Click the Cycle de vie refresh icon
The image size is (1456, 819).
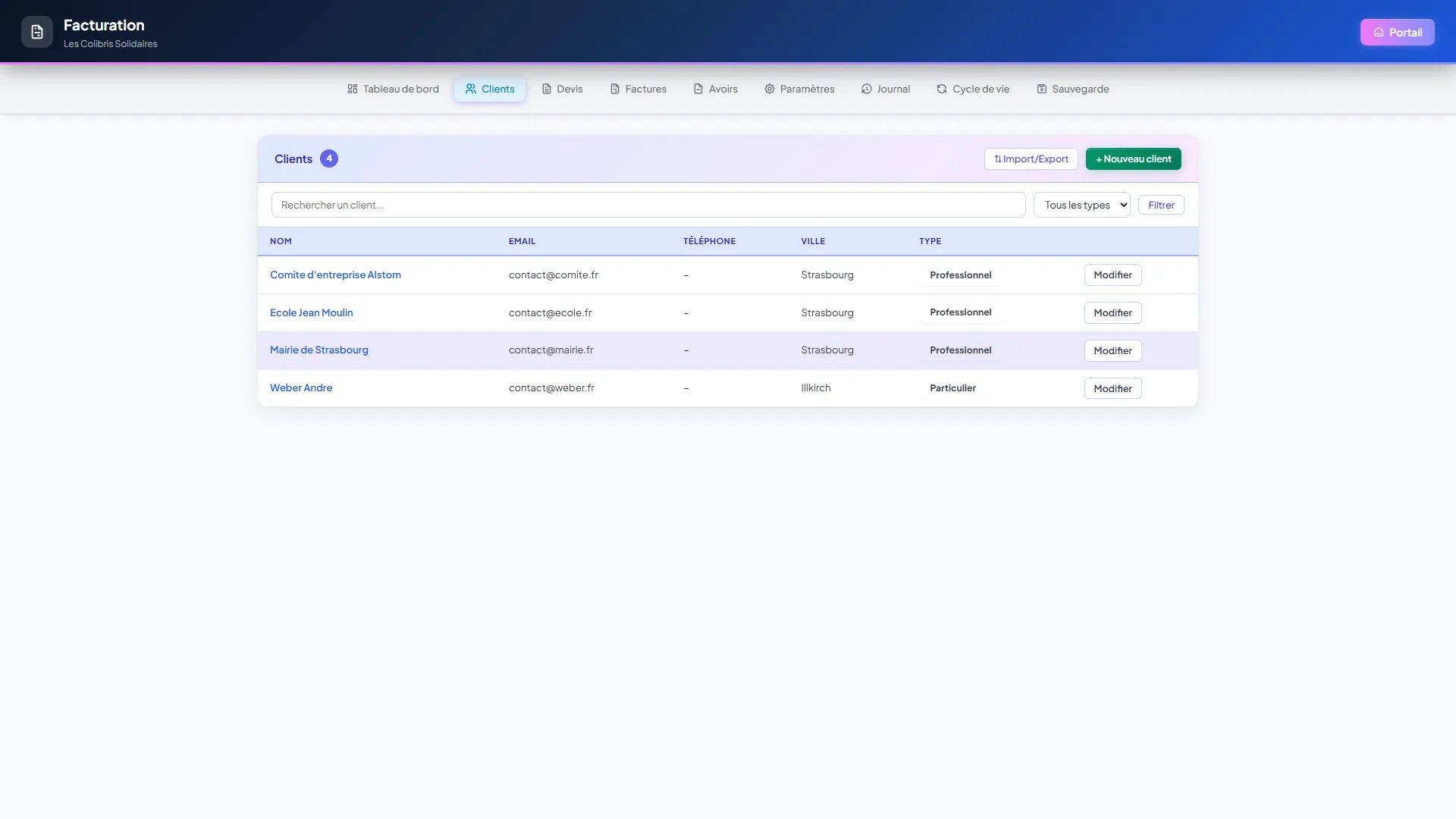(942, 89)
